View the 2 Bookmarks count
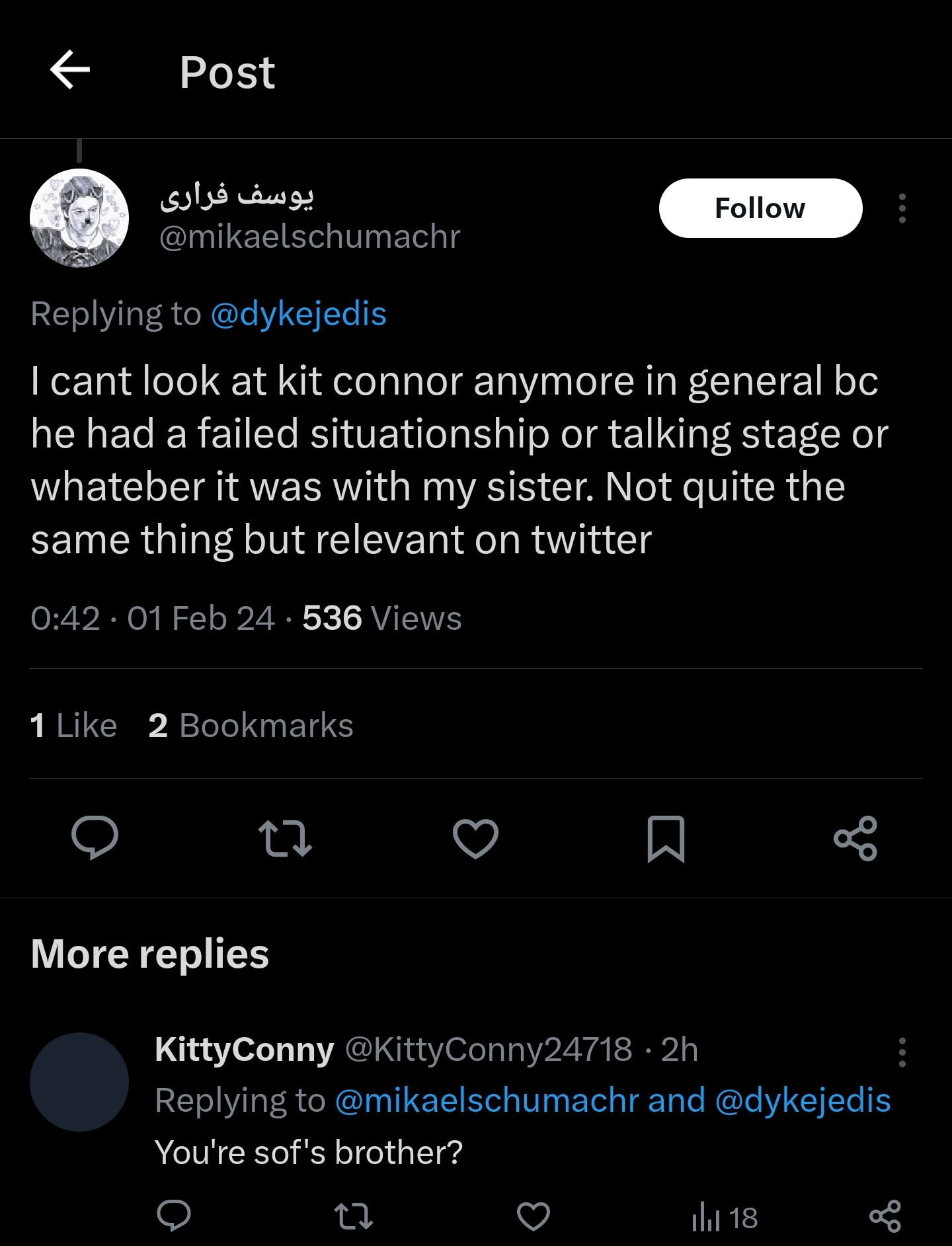Viewport: 952px width, 1246px height. (251, 725)
